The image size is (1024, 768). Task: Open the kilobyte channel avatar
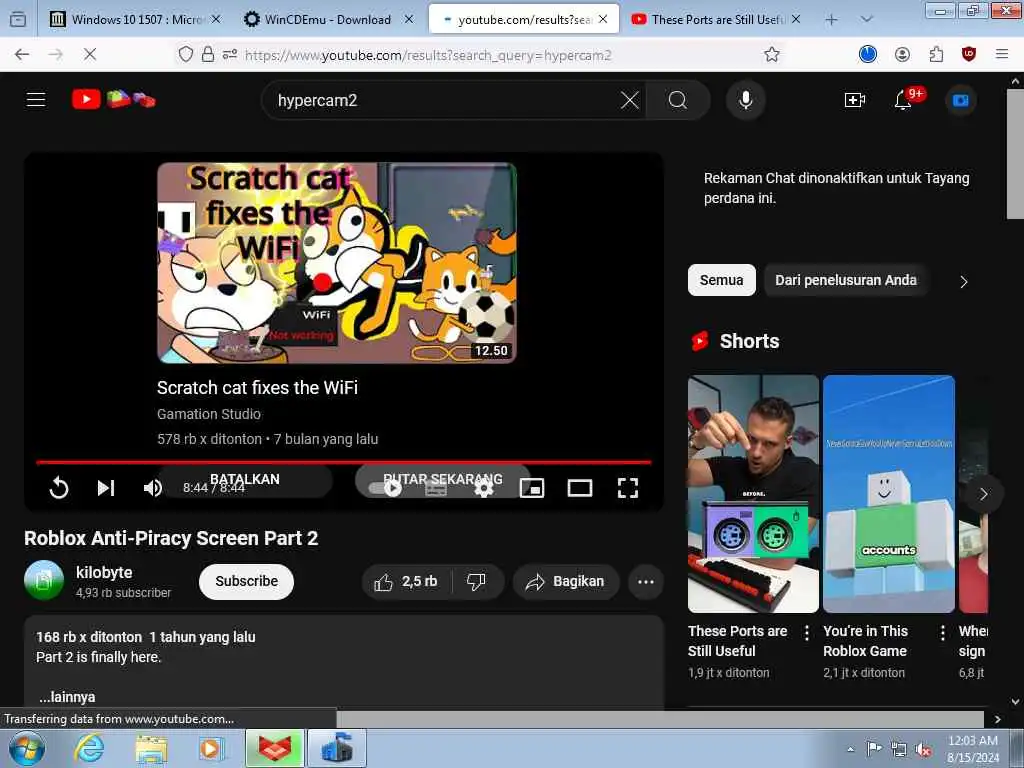(x=44, y=580)
